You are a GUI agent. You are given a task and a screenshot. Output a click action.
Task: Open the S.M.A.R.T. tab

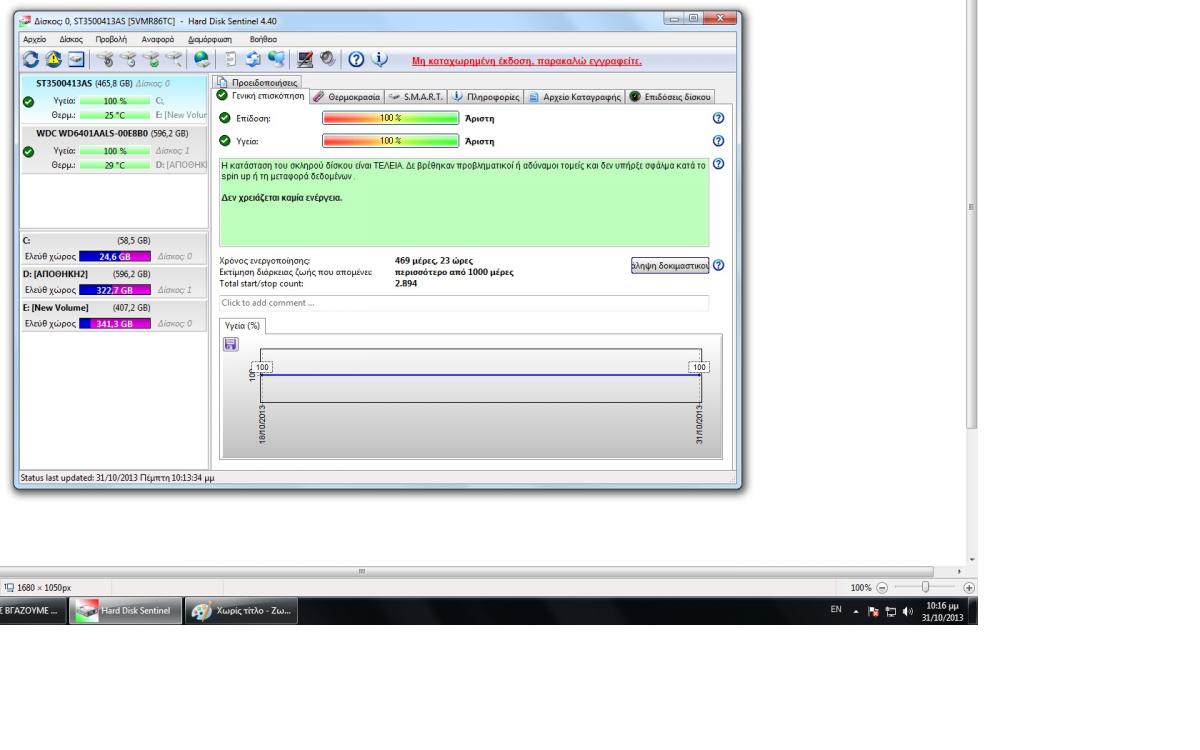[416, 97]
